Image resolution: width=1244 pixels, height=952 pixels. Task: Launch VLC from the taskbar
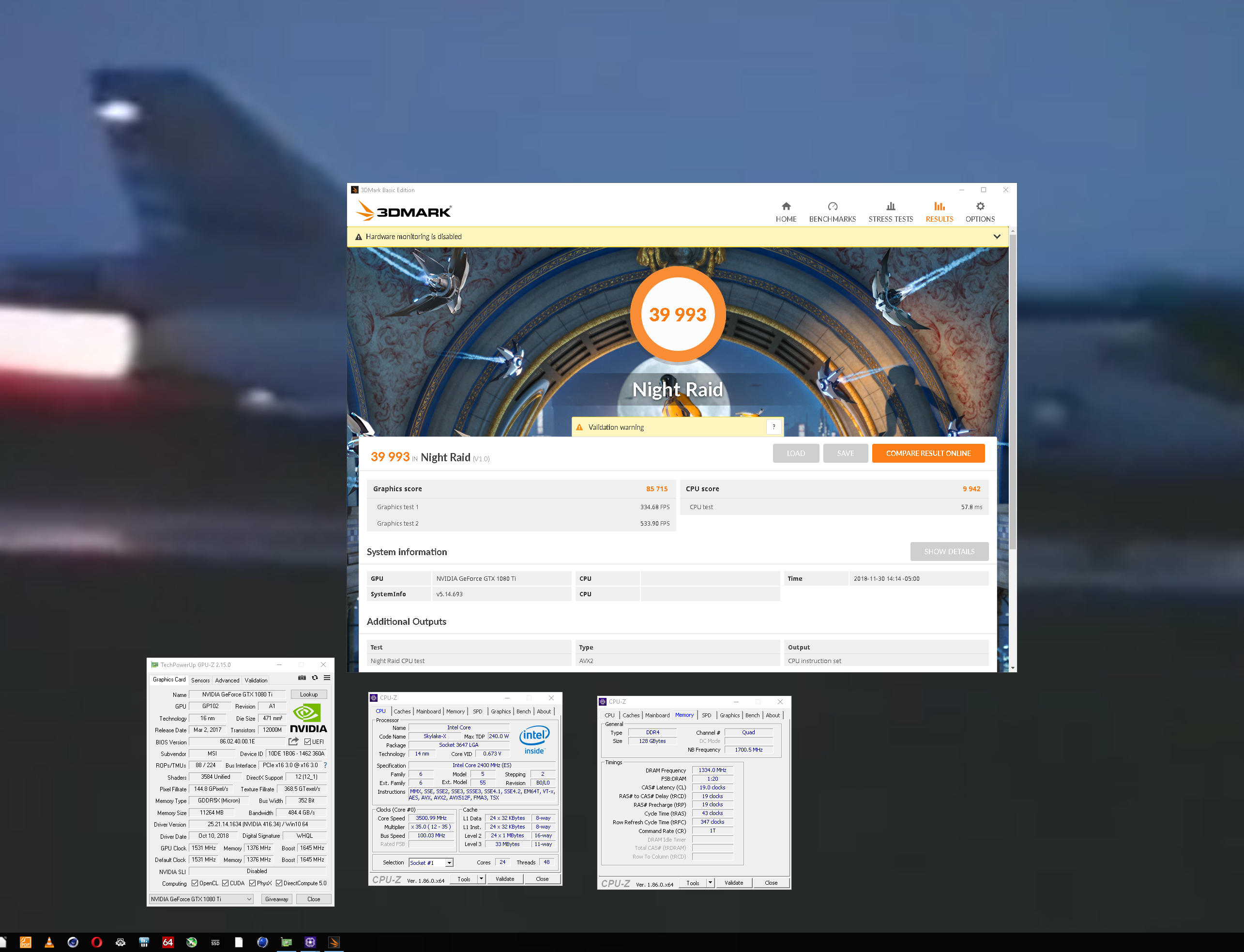(x=49, y=942)
